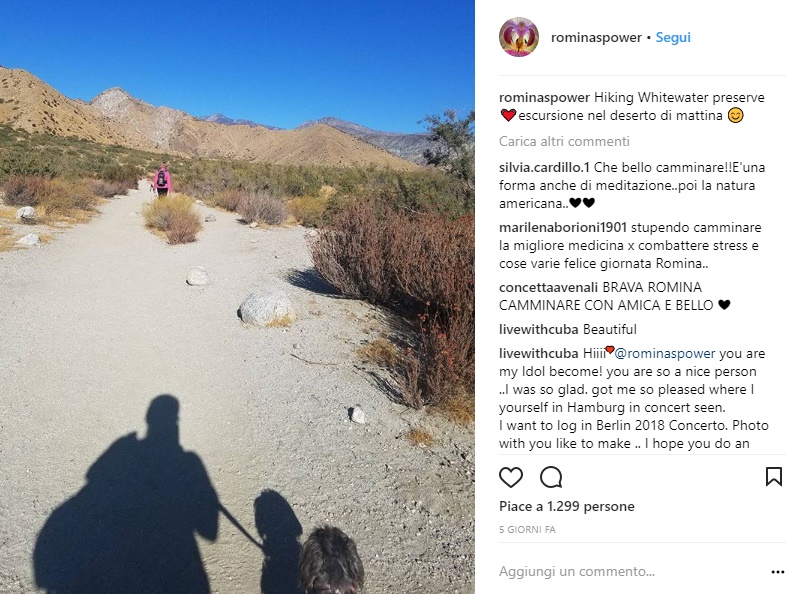Click the @rominaspower mention in comment
The width and height of the screenshot is (786, 594).
coord(665,354)
